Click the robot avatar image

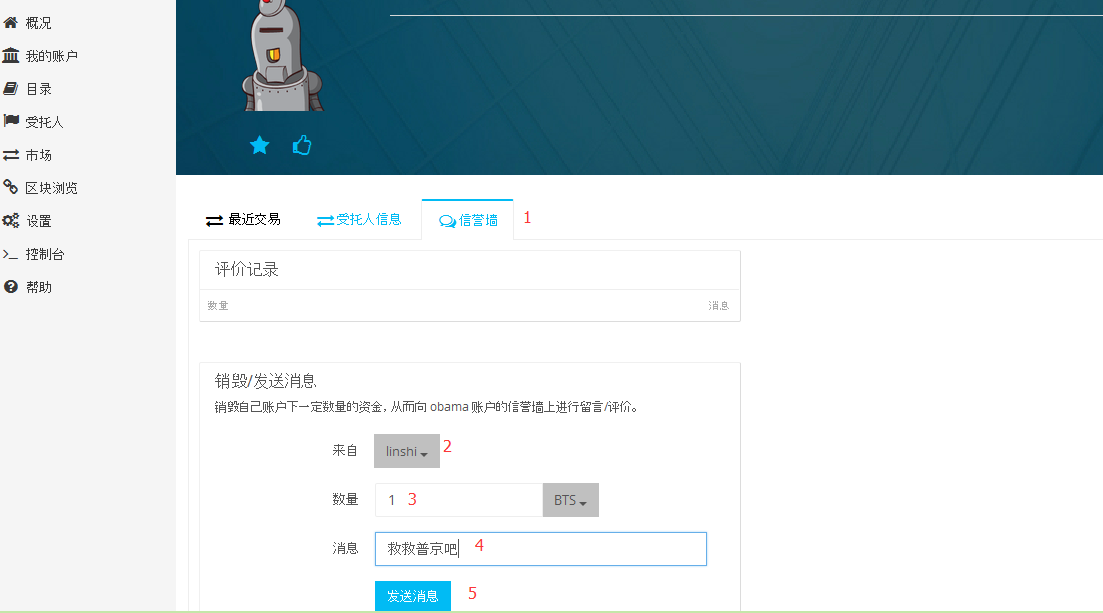coord(283,56)
